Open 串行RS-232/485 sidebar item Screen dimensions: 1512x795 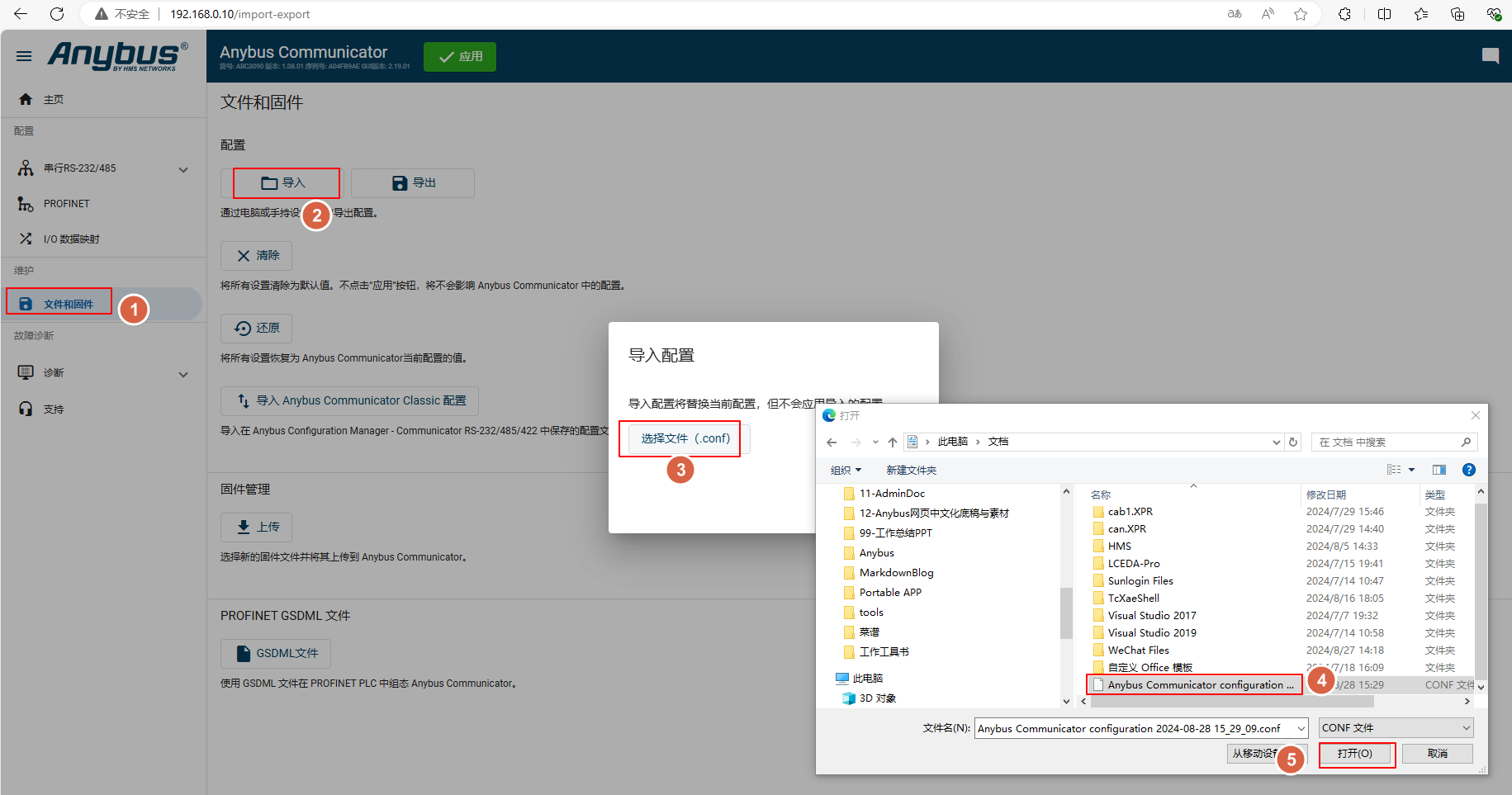tap(80, 168)
